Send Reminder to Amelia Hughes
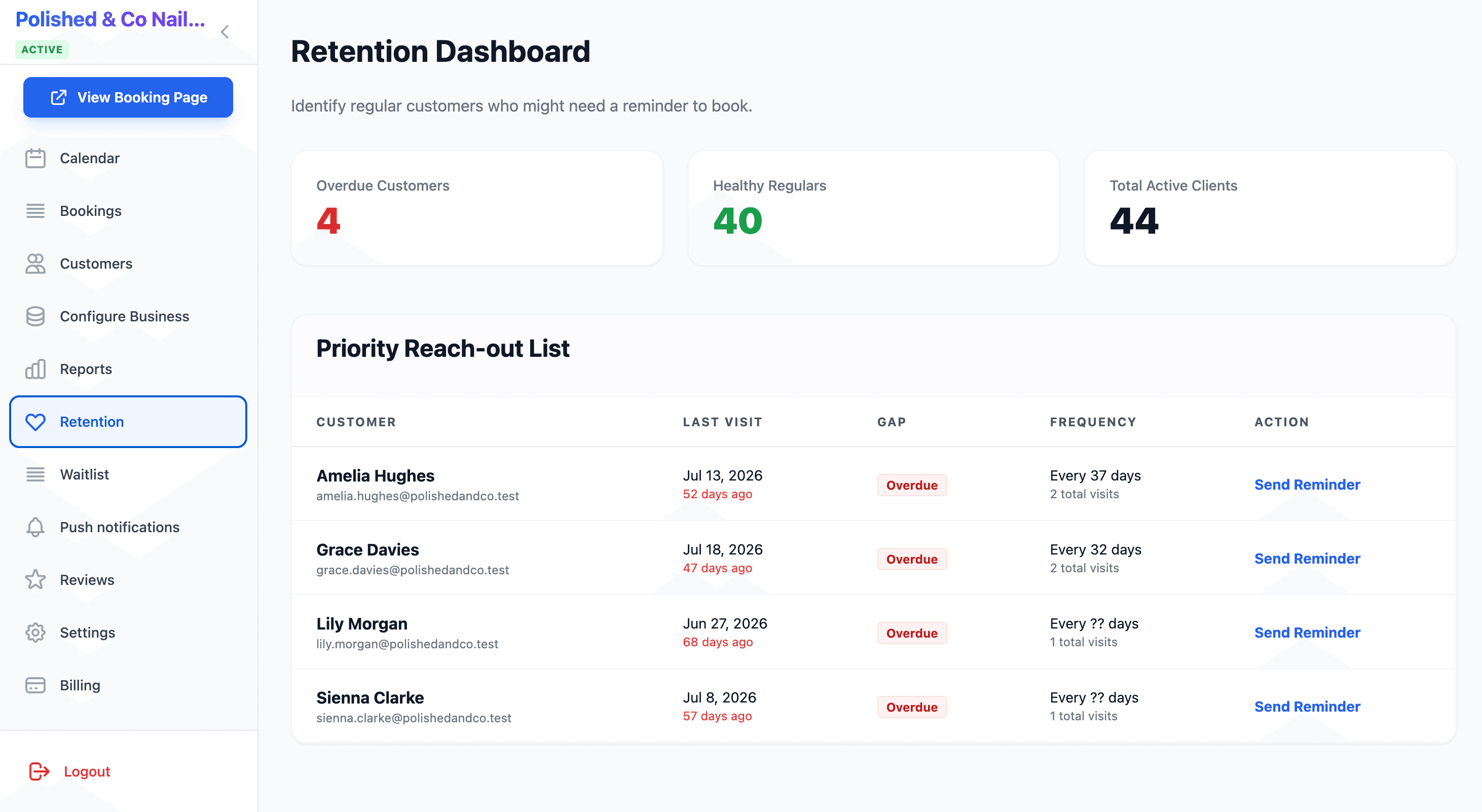1482x812 pixels. coord(1307,485)
